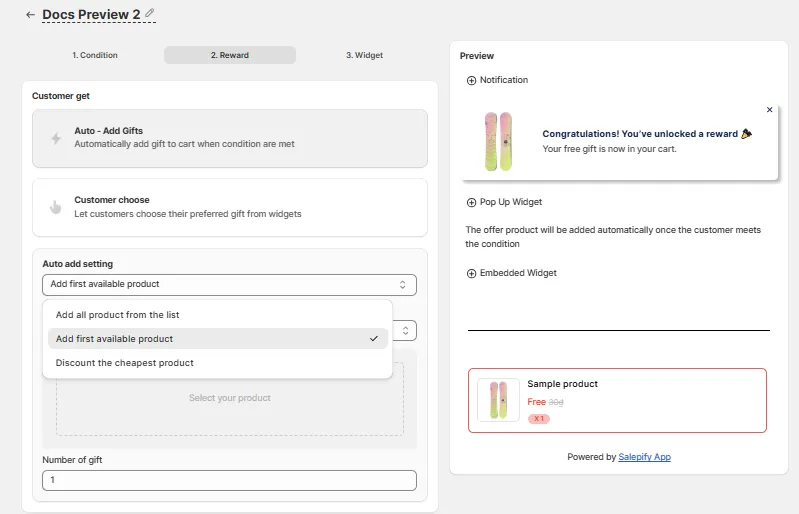Click the Number of gift input field
This screenshot has height=514, width=799.
tap(229, 480)
